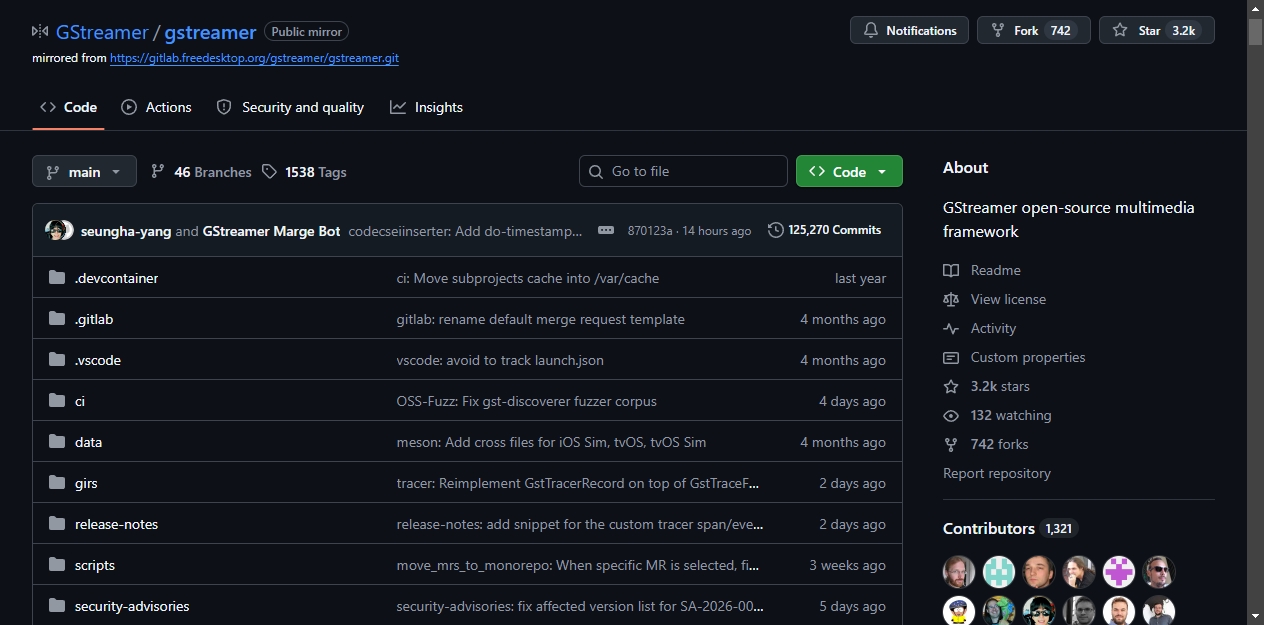View the 132 watching link

997,415
